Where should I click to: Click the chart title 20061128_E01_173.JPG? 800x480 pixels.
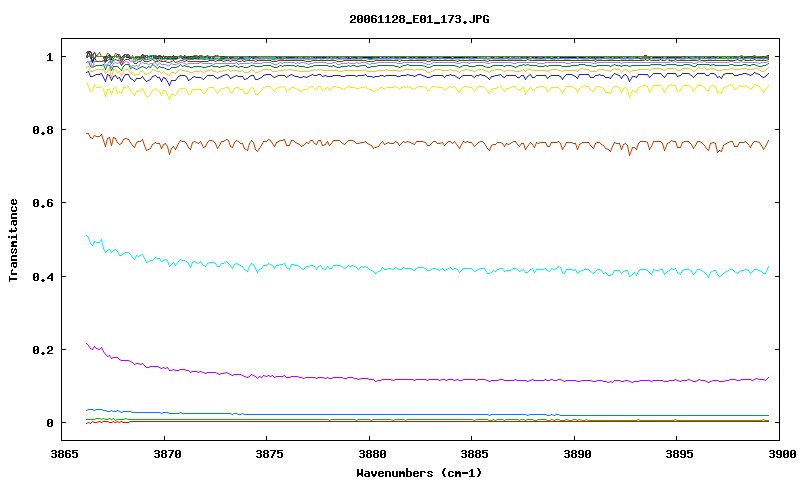(x=419, y=19)
